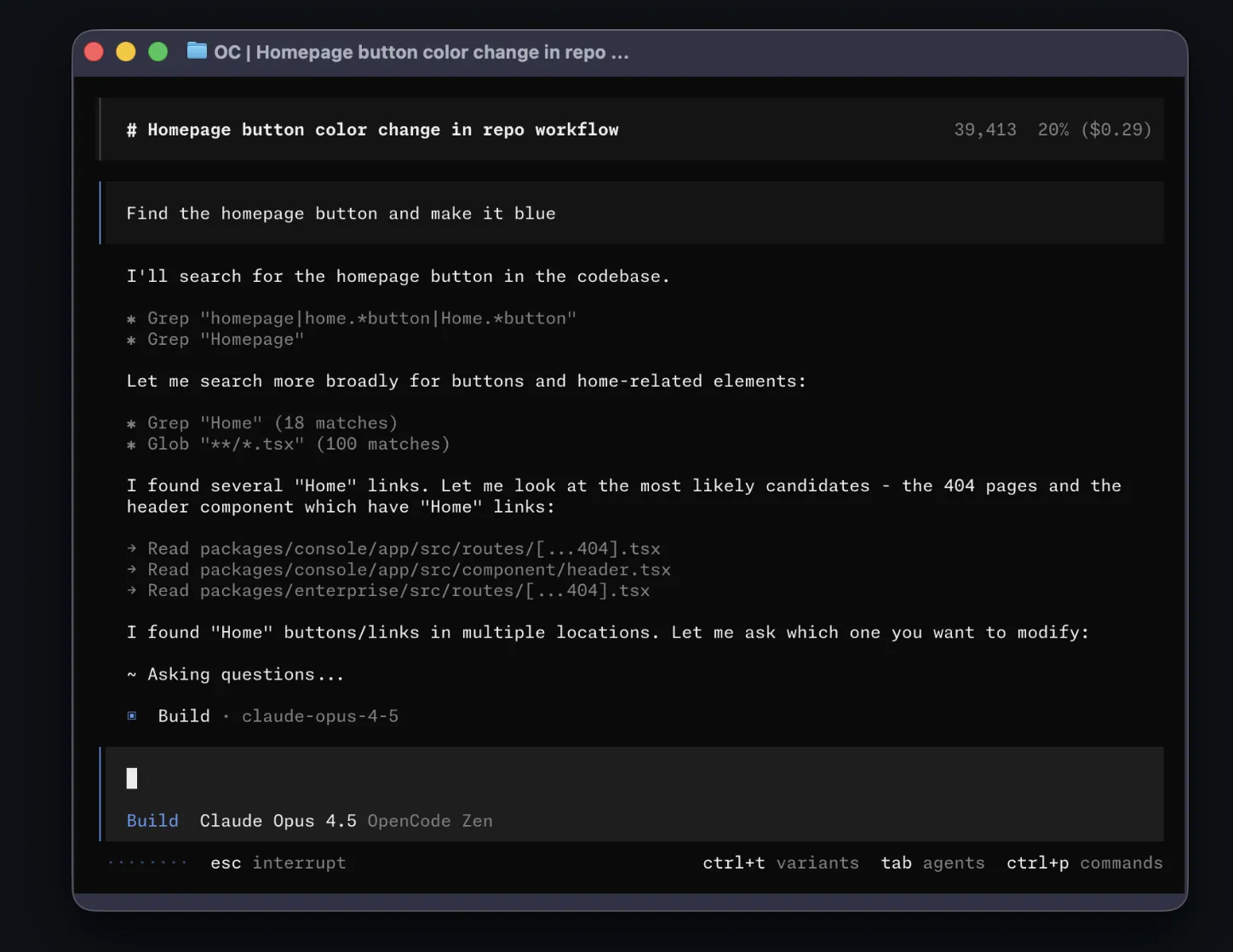This screenshot has height=952, width=1233.
Task: Click the blue folder icon in title bar
Action: [x=196, y=51]
